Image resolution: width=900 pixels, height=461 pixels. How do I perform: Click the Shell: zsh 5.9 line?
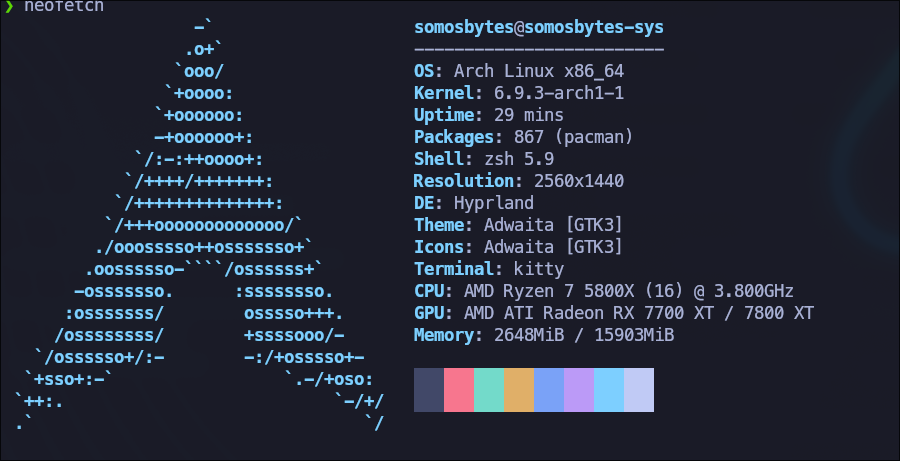(x=484, y=159)
